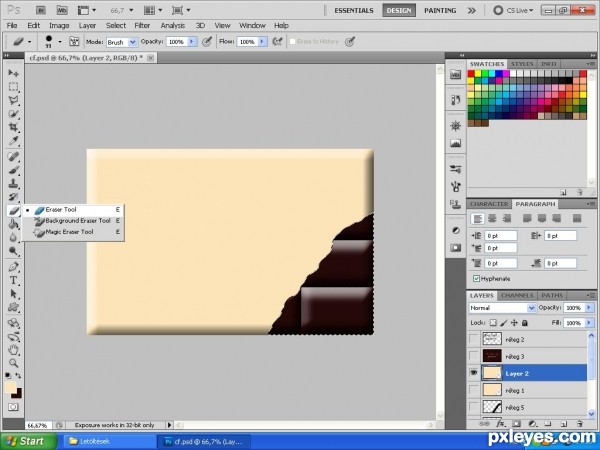Select the Crop tool
Screen dimensions: 600x450
(x=13, y=127)
